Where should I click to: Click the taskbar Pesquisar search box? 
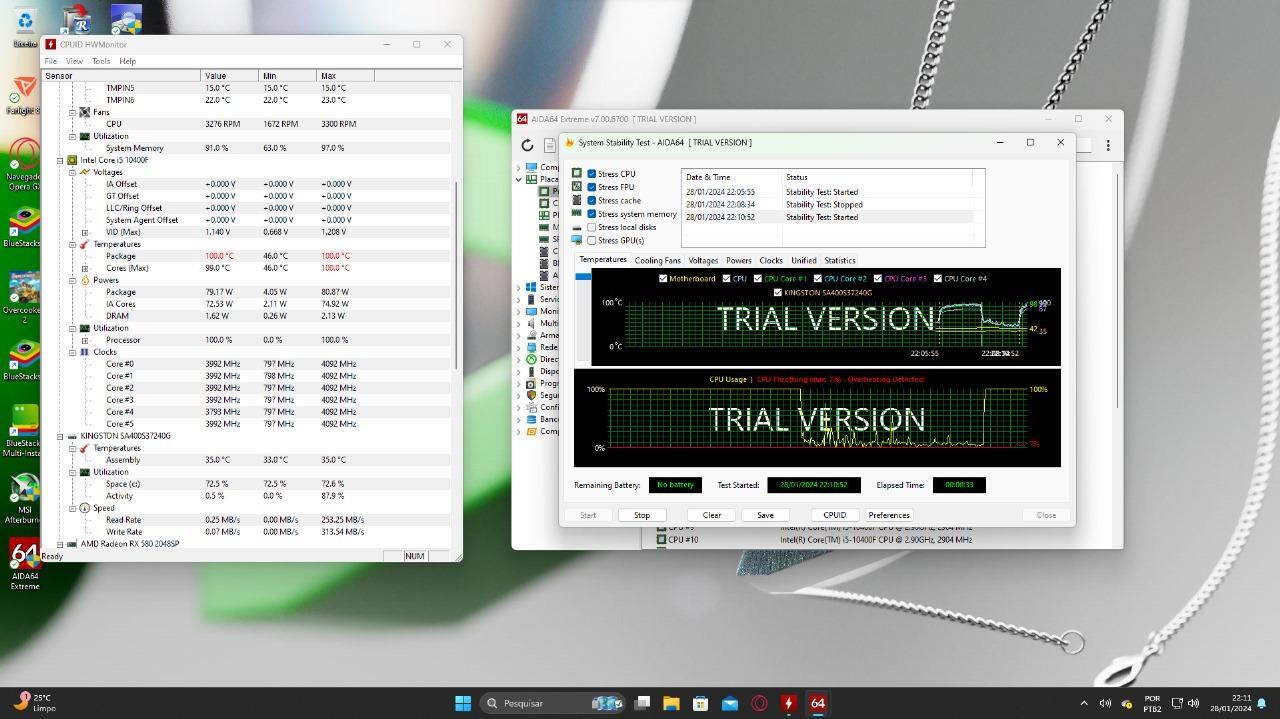tap(551, 703)
